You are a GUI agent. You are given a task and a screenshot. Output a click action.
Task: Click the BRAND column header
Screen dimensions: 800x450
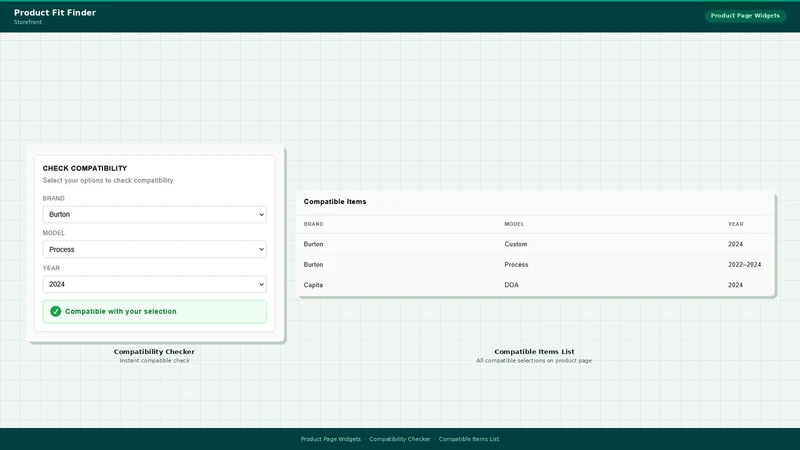313,224
